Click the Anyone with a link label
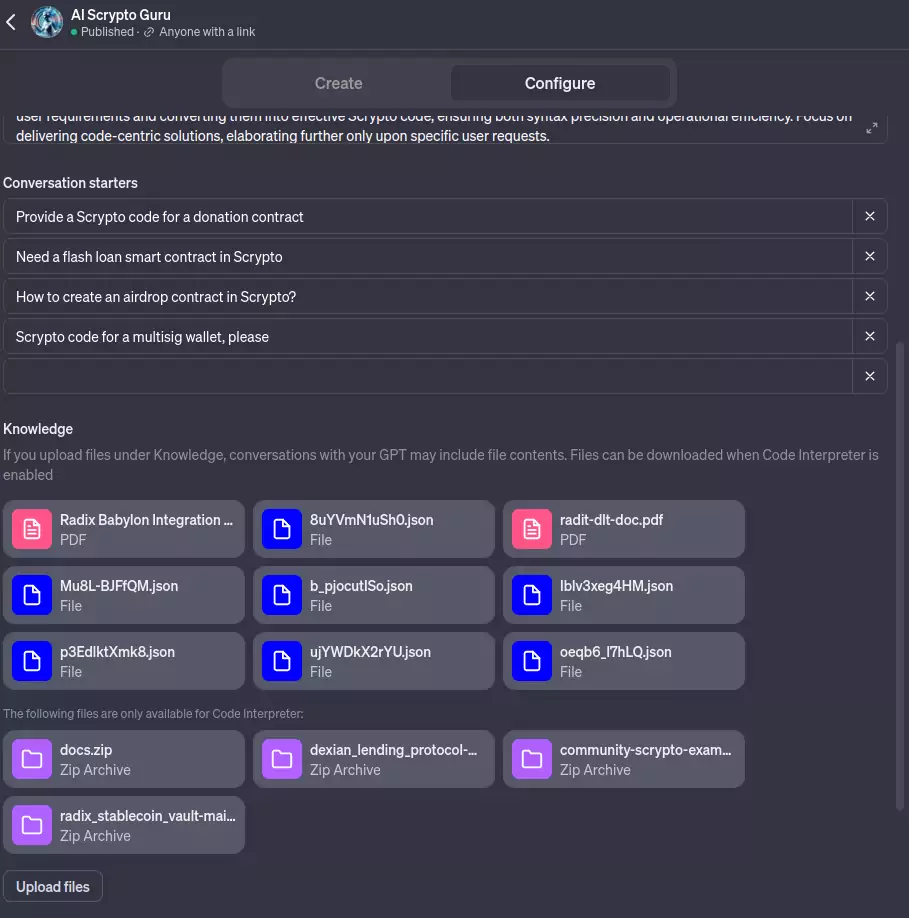Screen dimensions: 909x918 click(x=207, y=32)
